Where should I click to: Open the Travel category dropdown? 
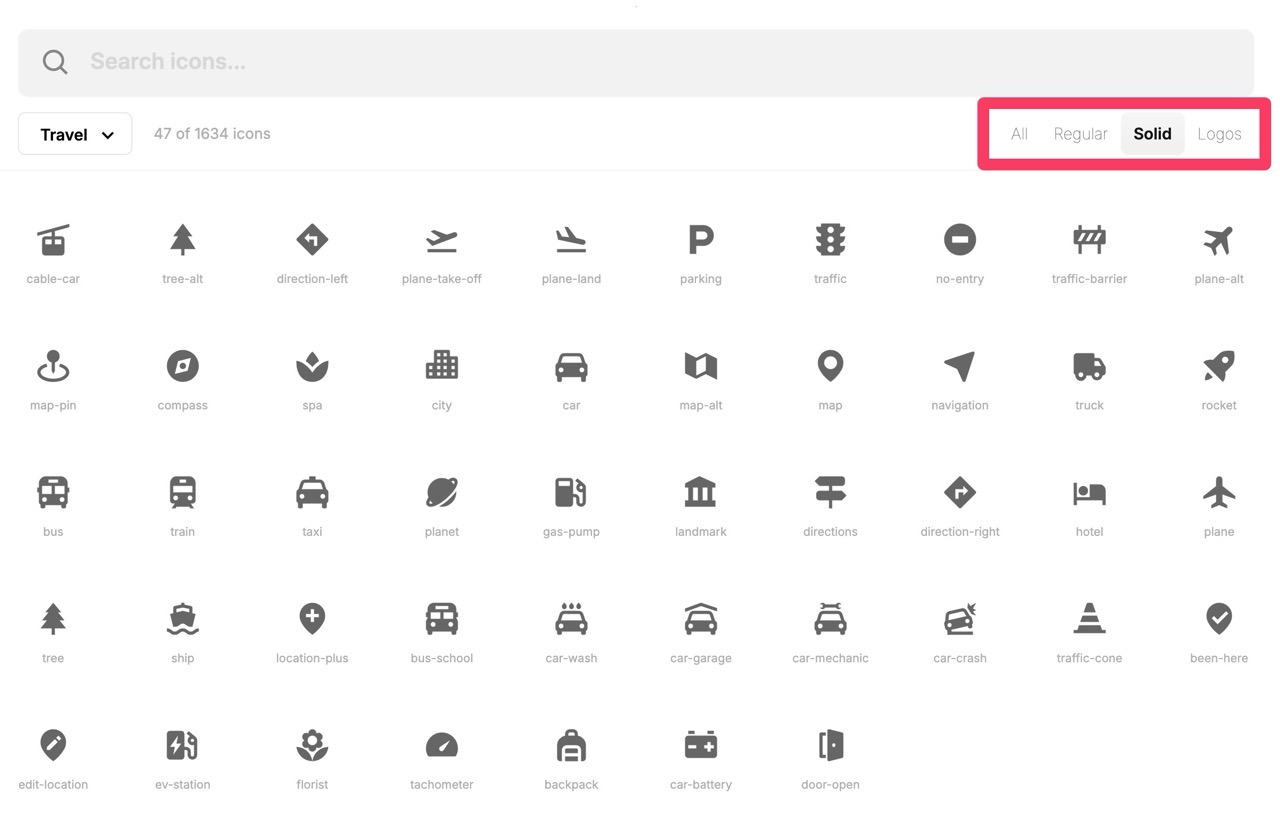click(x=75, y=134)
